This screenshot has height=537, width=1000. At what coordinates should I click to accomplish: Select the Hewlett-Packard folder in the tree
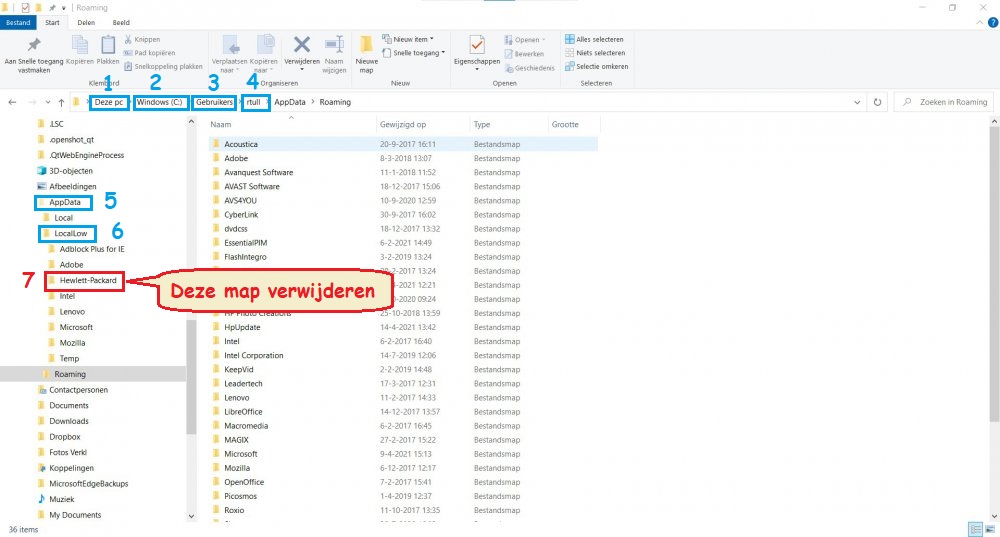[x=88, y=280]
